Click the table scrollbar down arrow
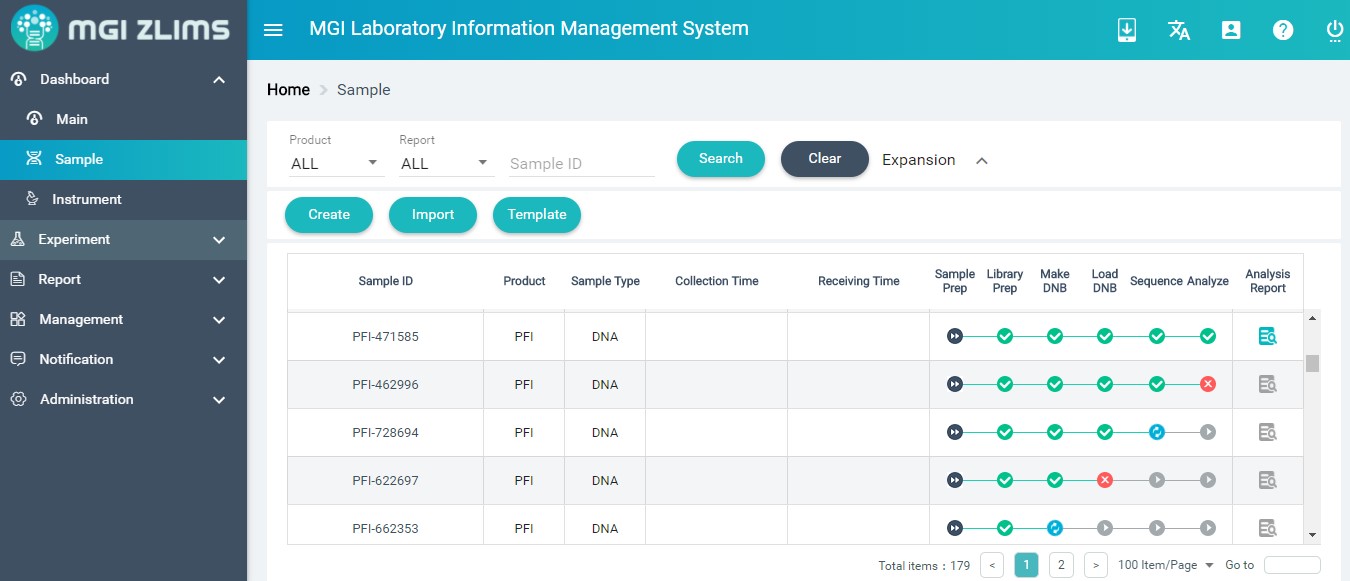This screenshot has width=1350, height=581. click(1312, 536)
